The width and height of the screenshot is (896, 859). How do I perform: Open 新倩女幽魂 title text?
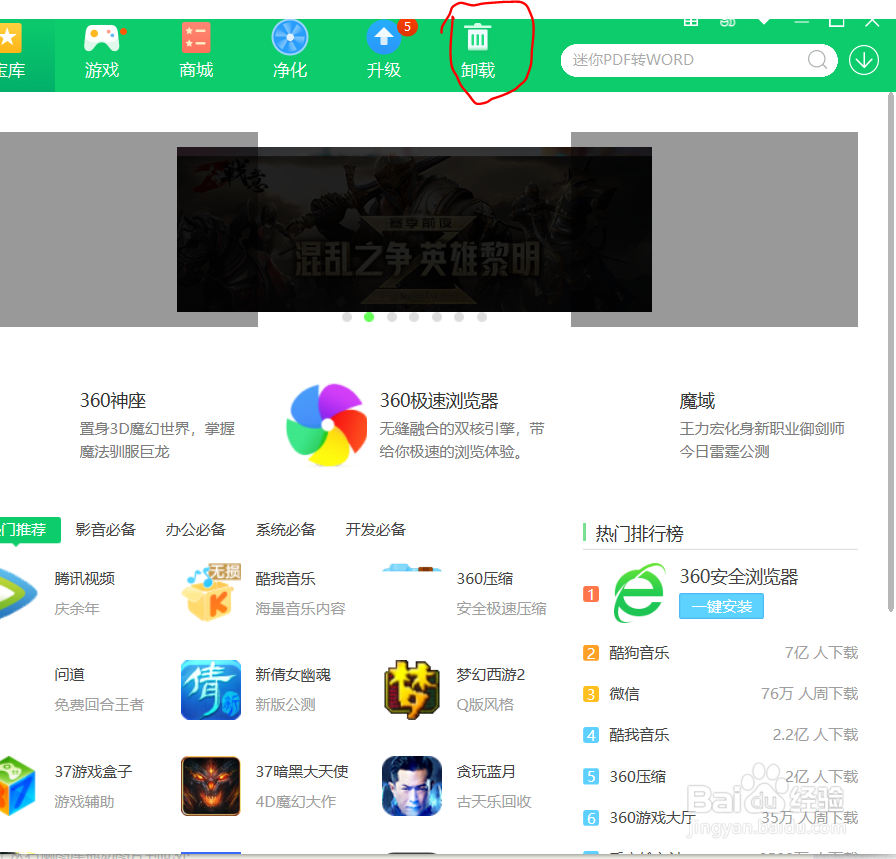(293, 675)
